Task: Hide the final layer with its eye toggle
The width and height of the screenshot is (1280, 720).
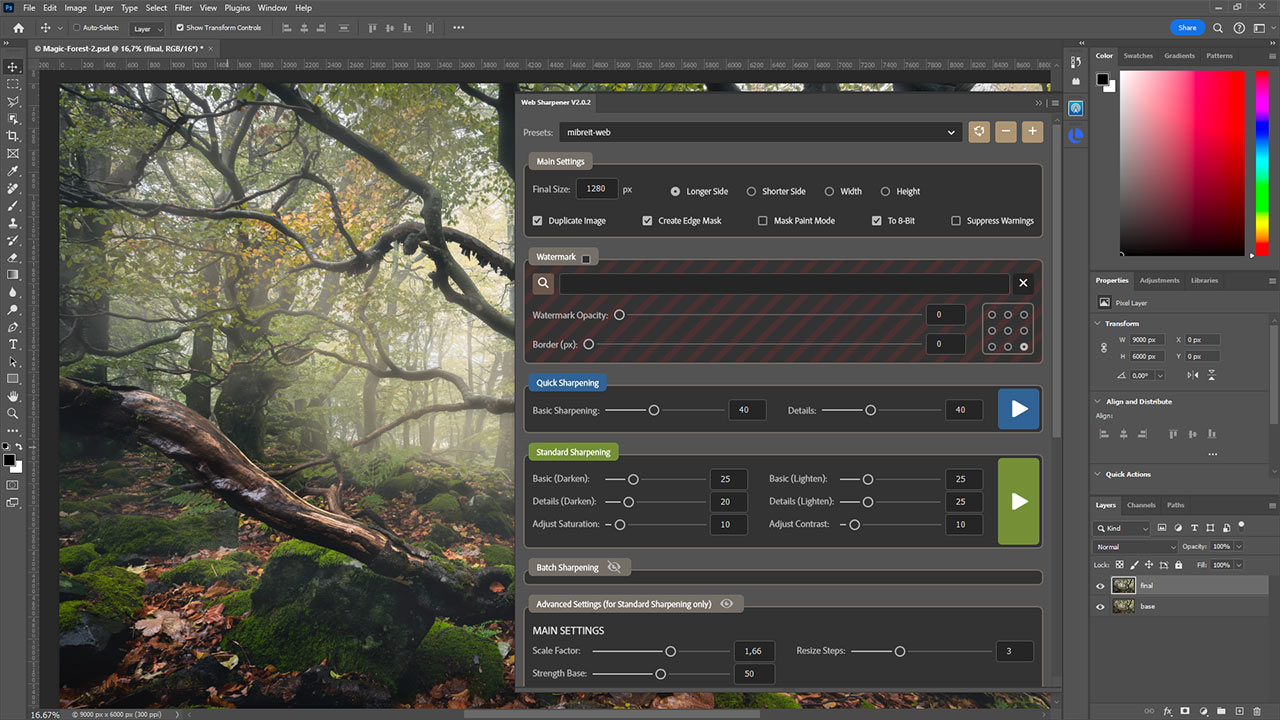Action: point(1100,585)
